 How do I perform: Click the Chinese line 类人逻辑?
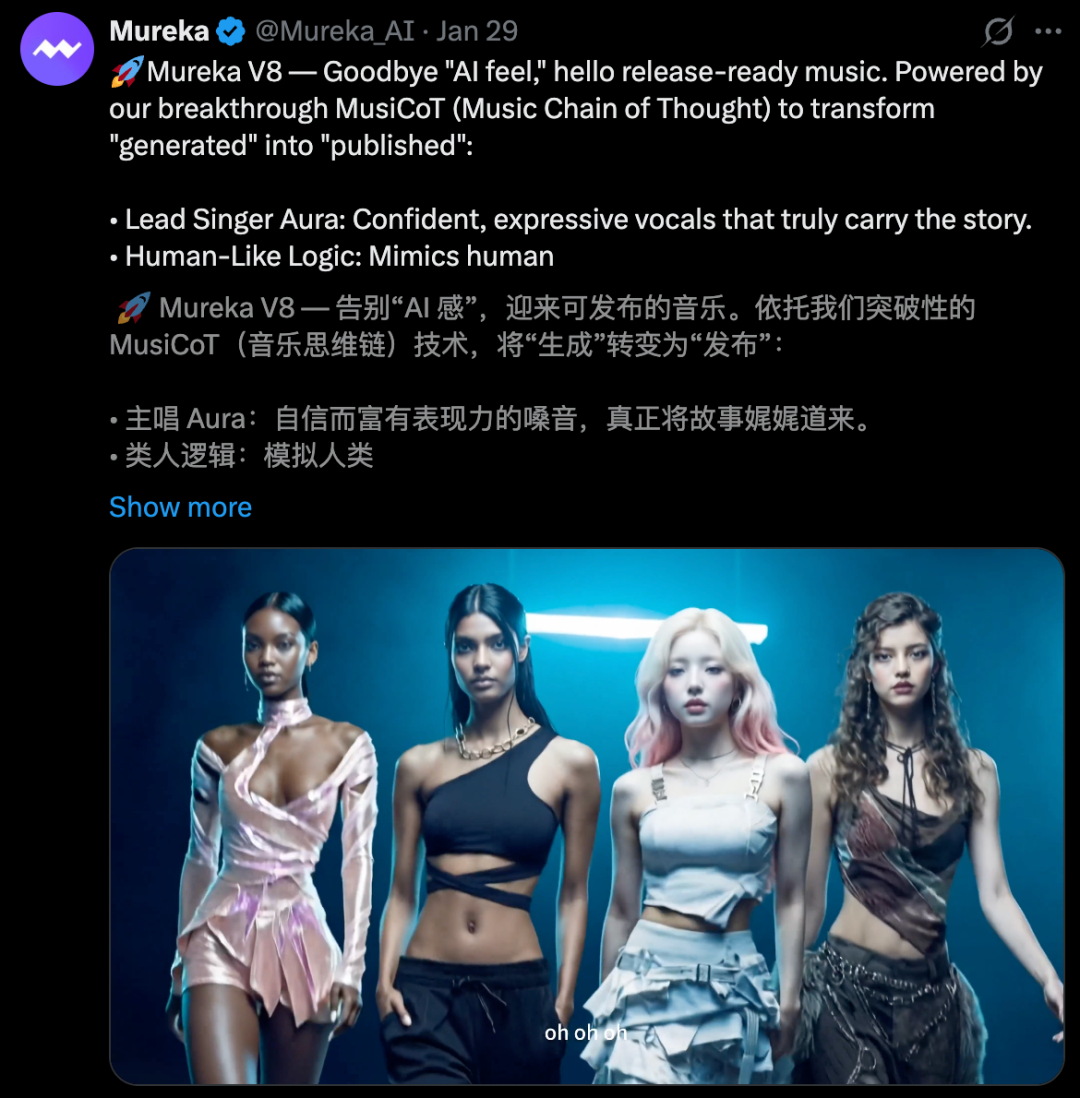point(242,456)
